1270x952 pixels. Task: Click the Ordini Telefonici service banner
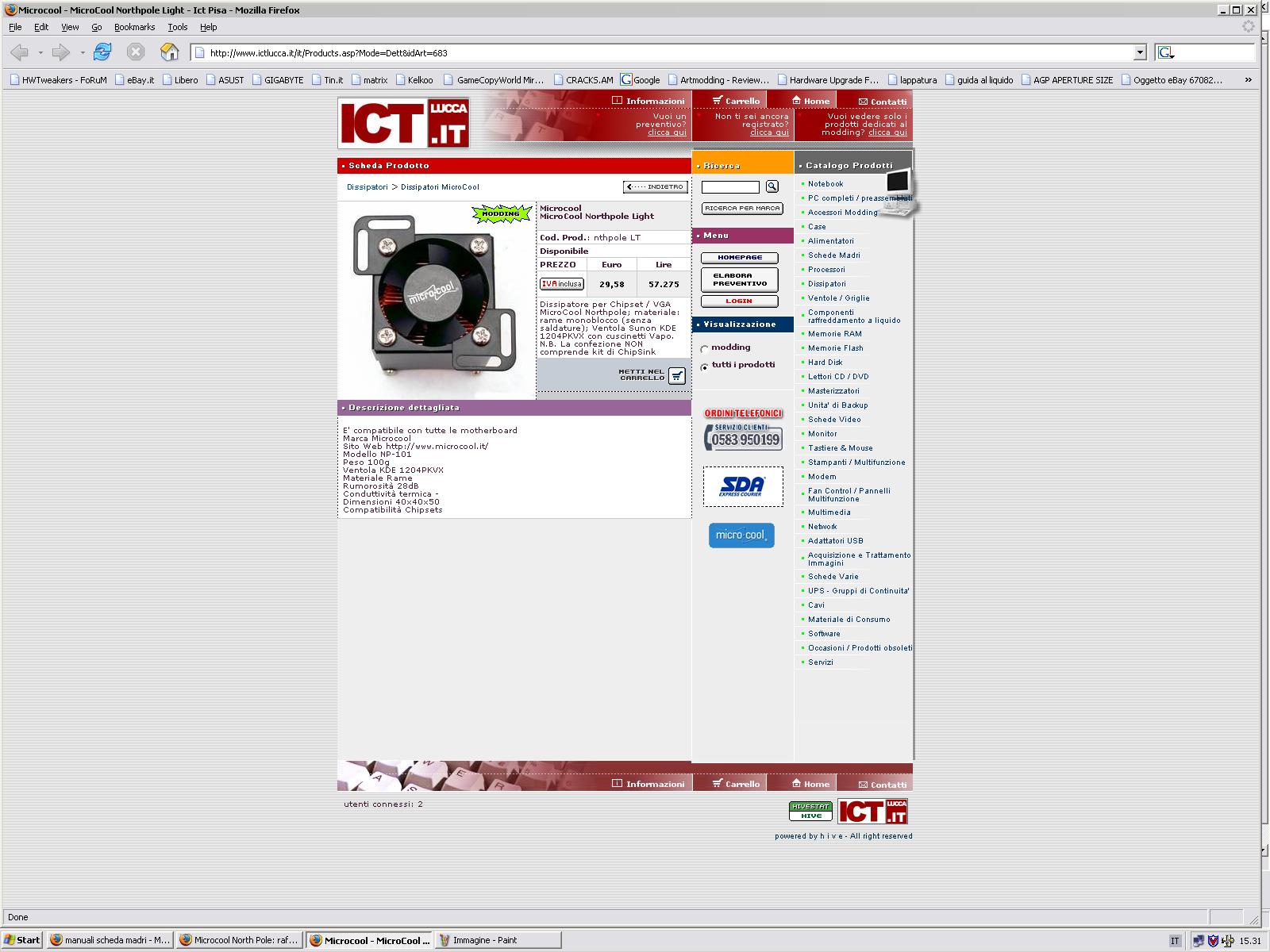coord(743,429)
